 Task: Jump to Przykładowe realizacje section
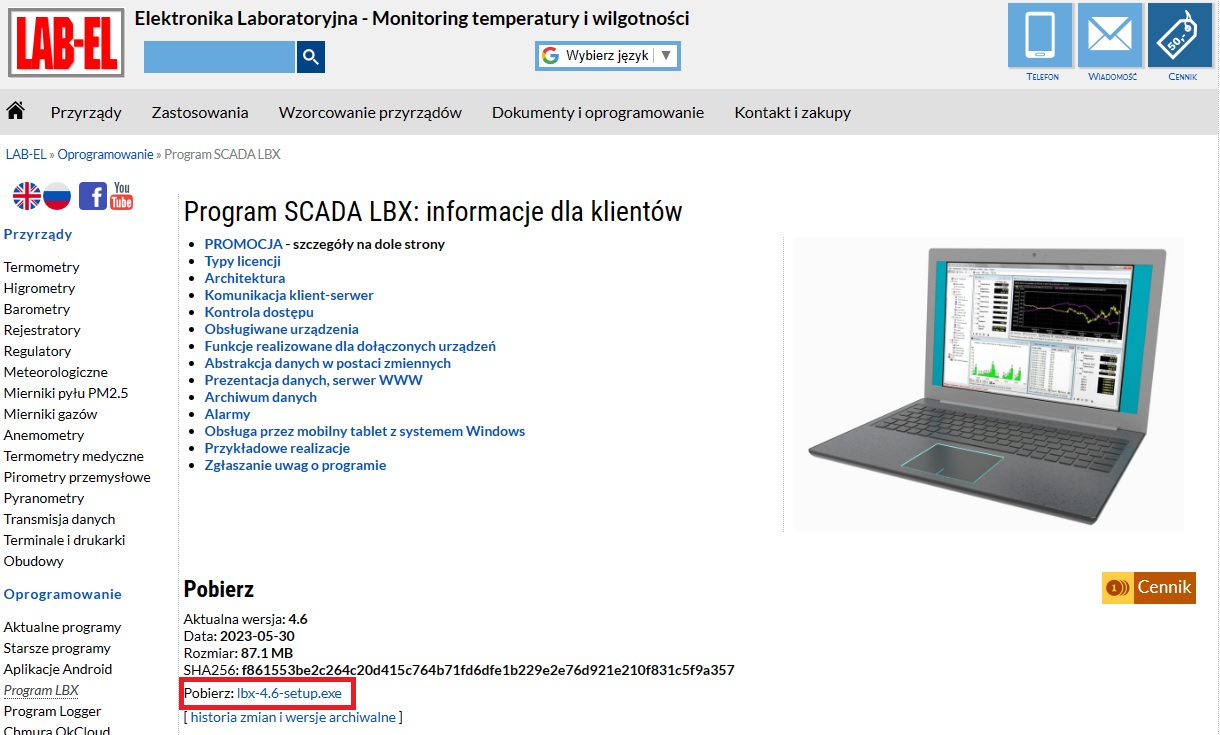[277, 448]
